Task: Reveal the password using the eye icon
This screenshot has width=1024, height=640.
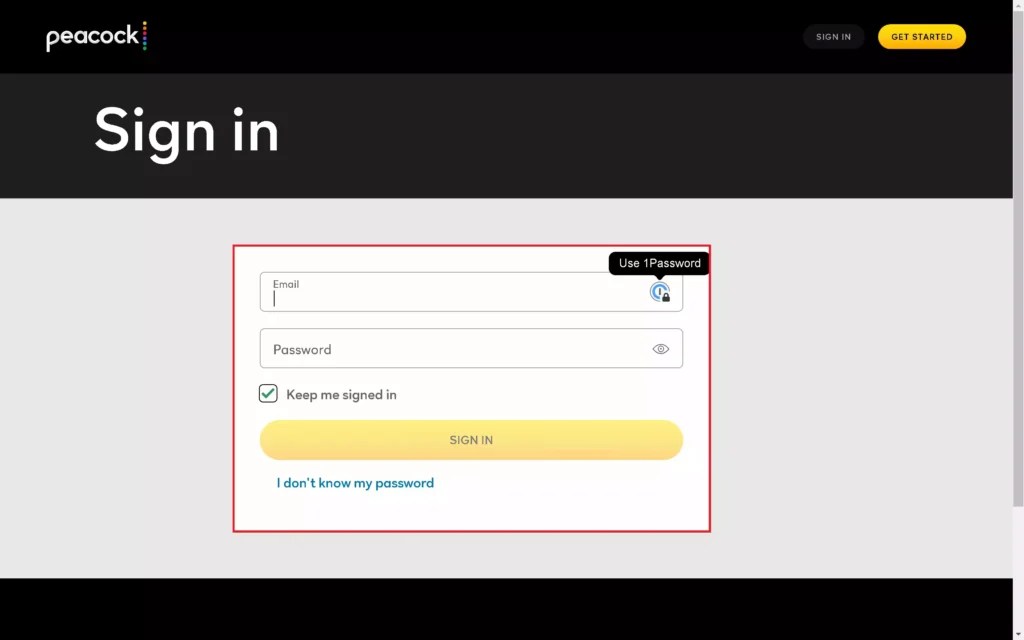Action: pyautogui.click(x=660, y=348)
